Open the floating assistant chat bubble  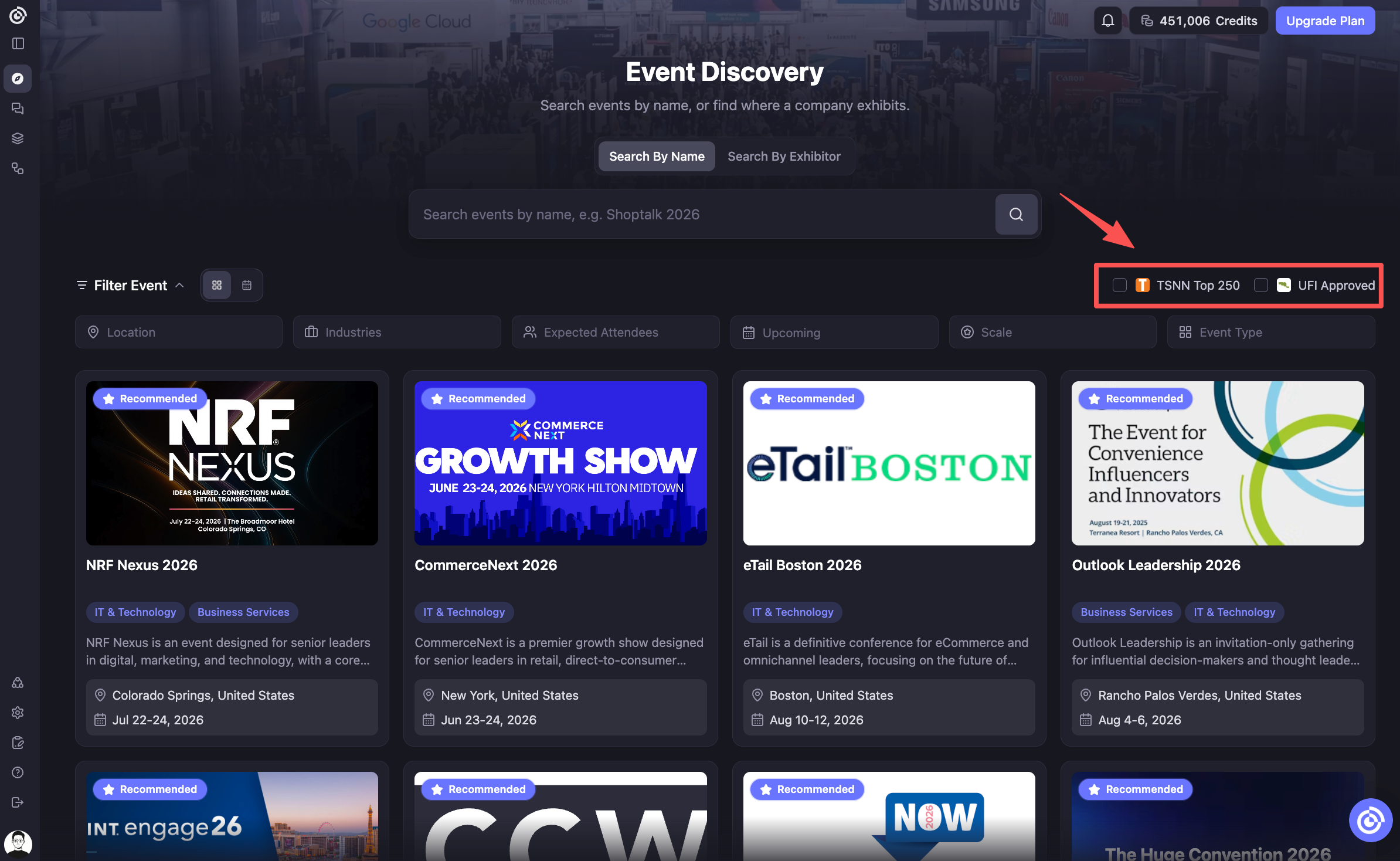point(1370,820)
